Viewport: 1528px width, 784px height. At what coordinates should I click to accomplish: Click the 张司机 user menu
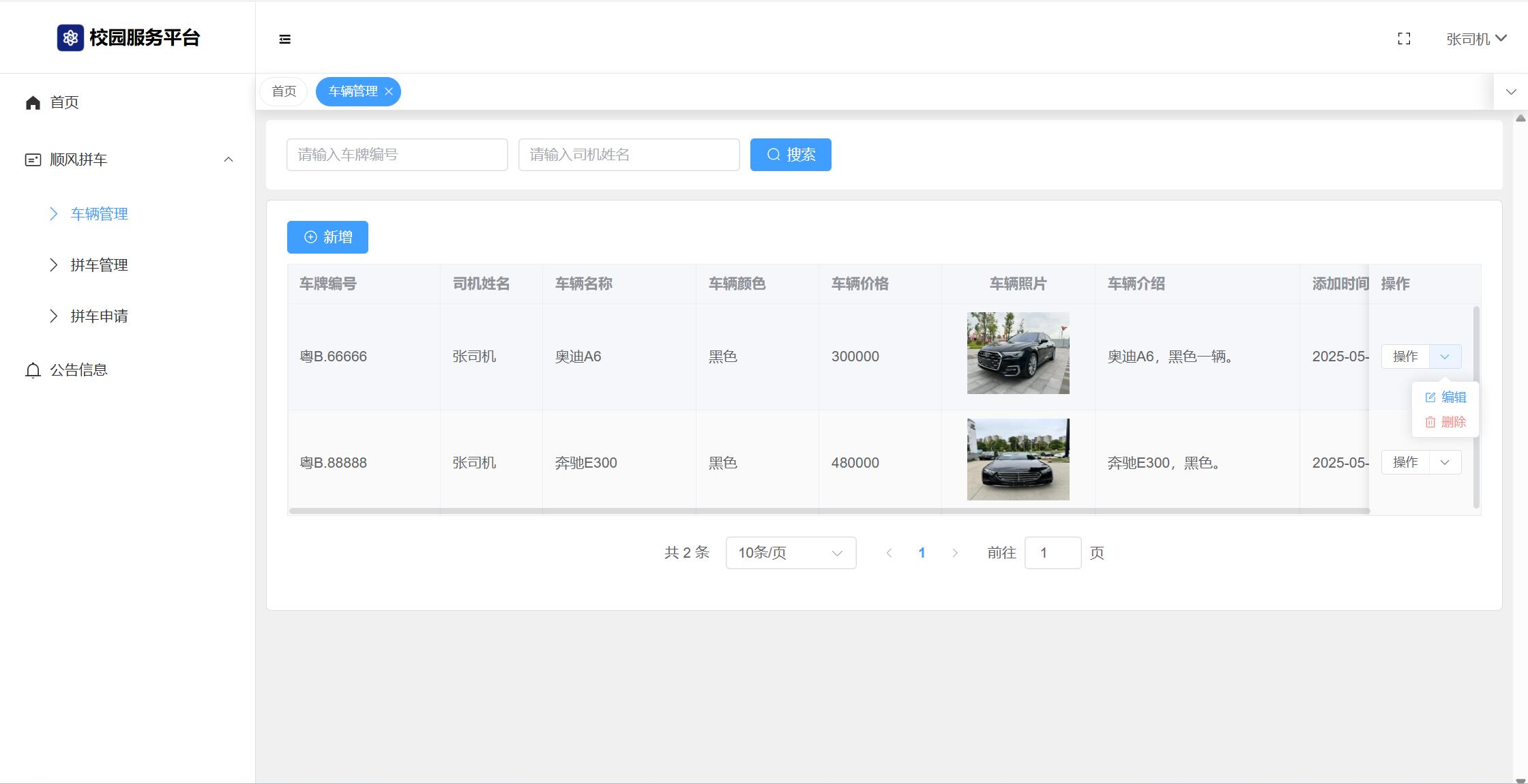click(x=1475, y=39)
